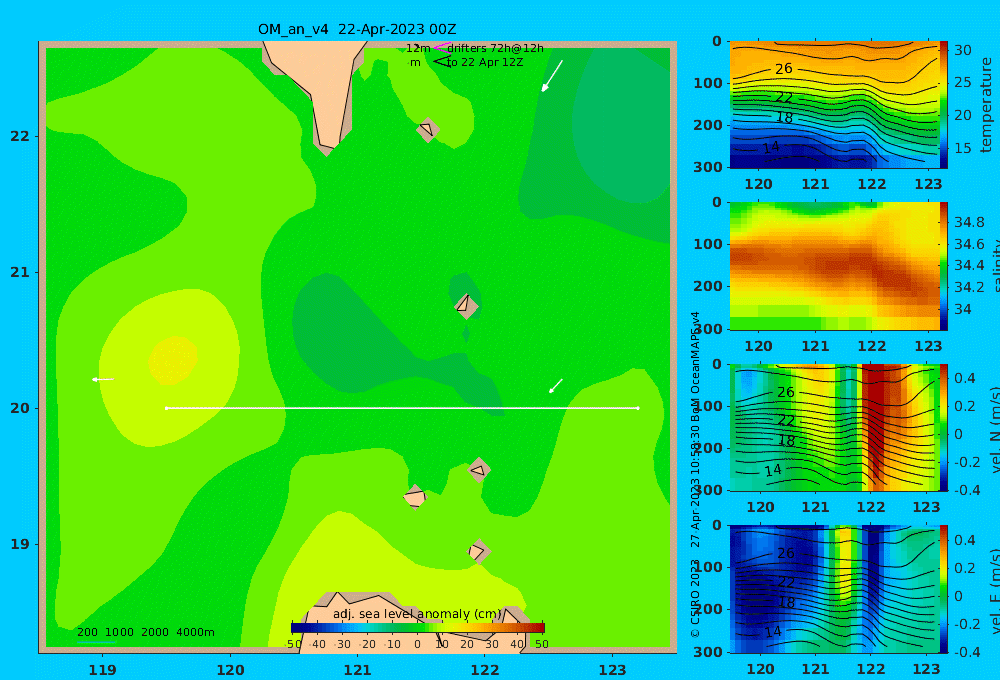Click the 'adj. sea level anomaly (cm)' label
This screenshot has height=680, width=1000.
pyautogui.click(x=417, y=614)
